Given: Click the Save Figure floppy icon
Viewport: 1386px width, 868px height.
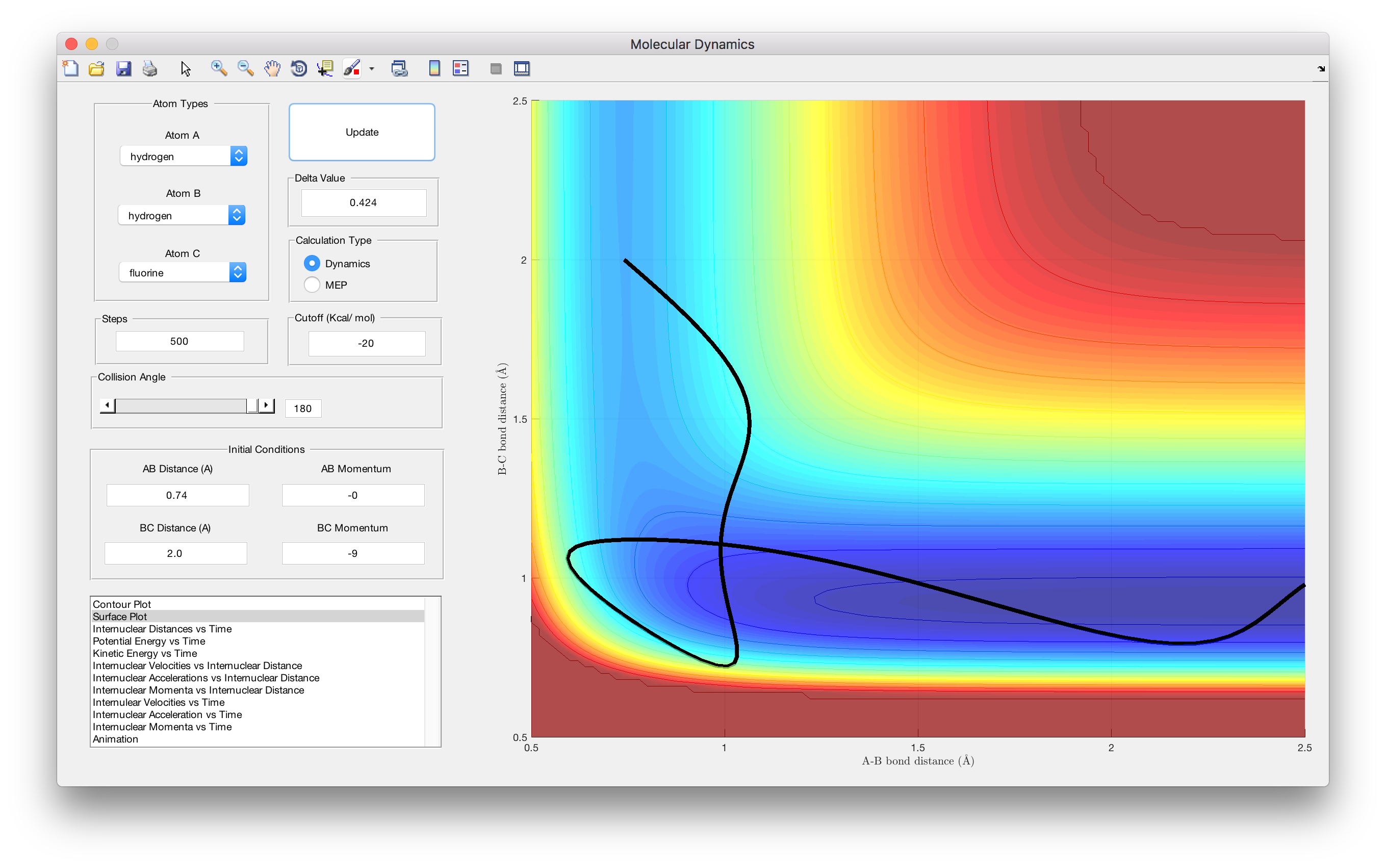Looking at the screenshot, I should pos(123,68).
